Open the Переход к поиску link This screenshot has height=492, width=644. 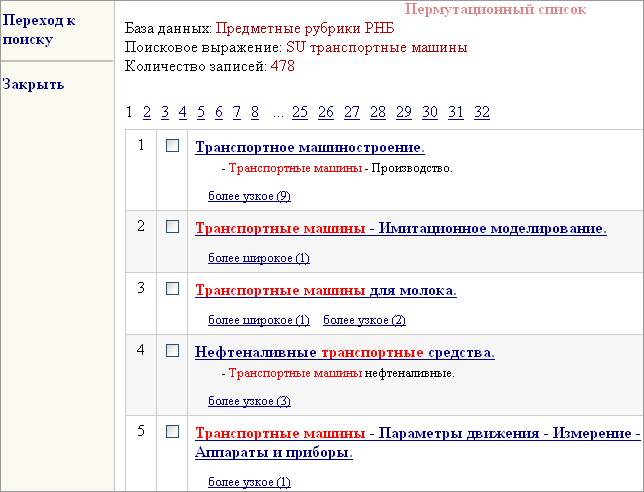tap(39, 30)
